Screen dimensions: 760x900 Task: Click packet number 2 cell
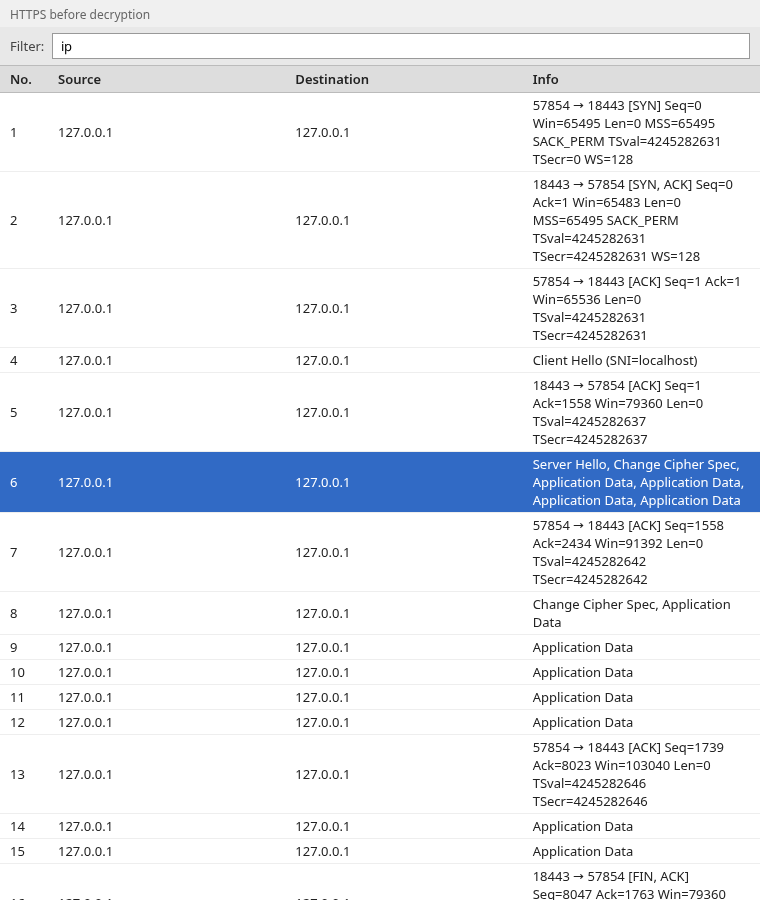pyautogui.click(x=14, y=220)
